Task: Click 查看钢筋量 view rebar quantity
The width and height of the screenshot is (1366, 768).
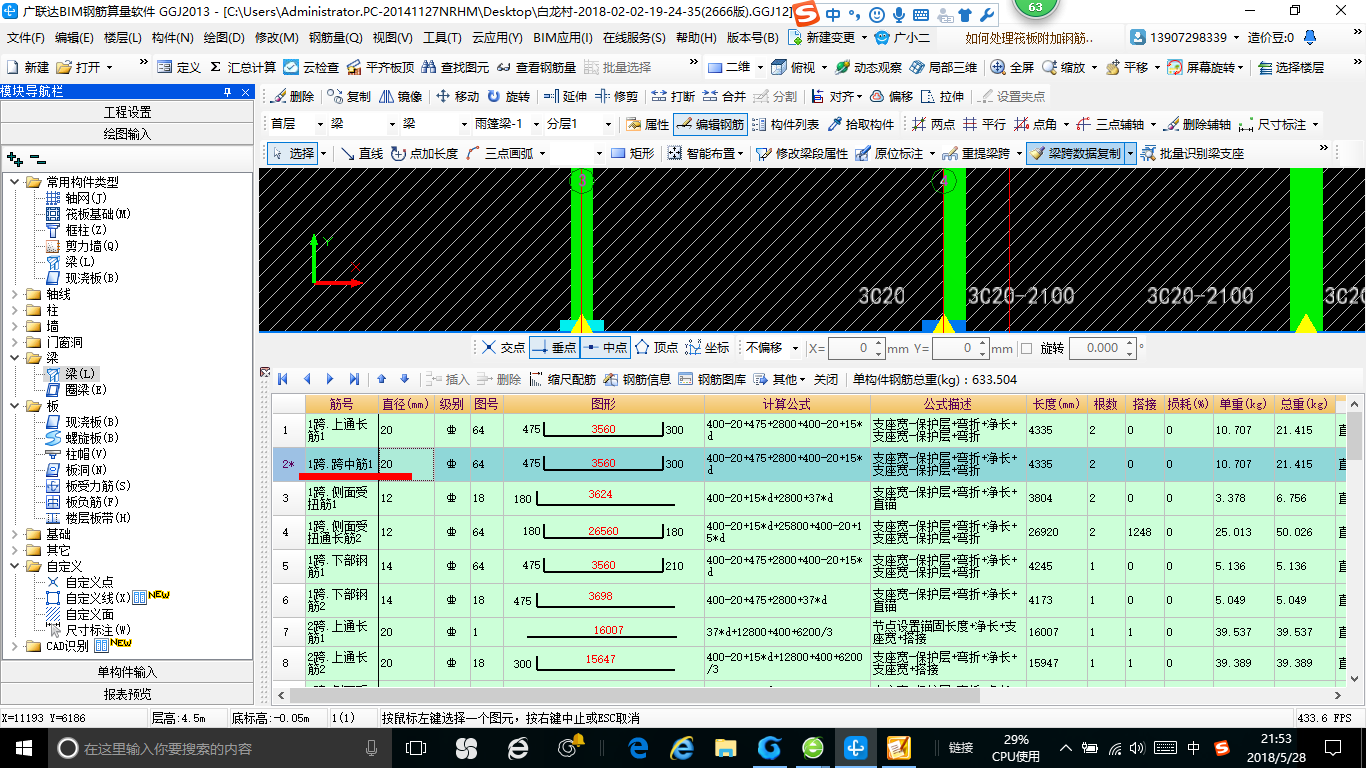Action: [536, 67]
